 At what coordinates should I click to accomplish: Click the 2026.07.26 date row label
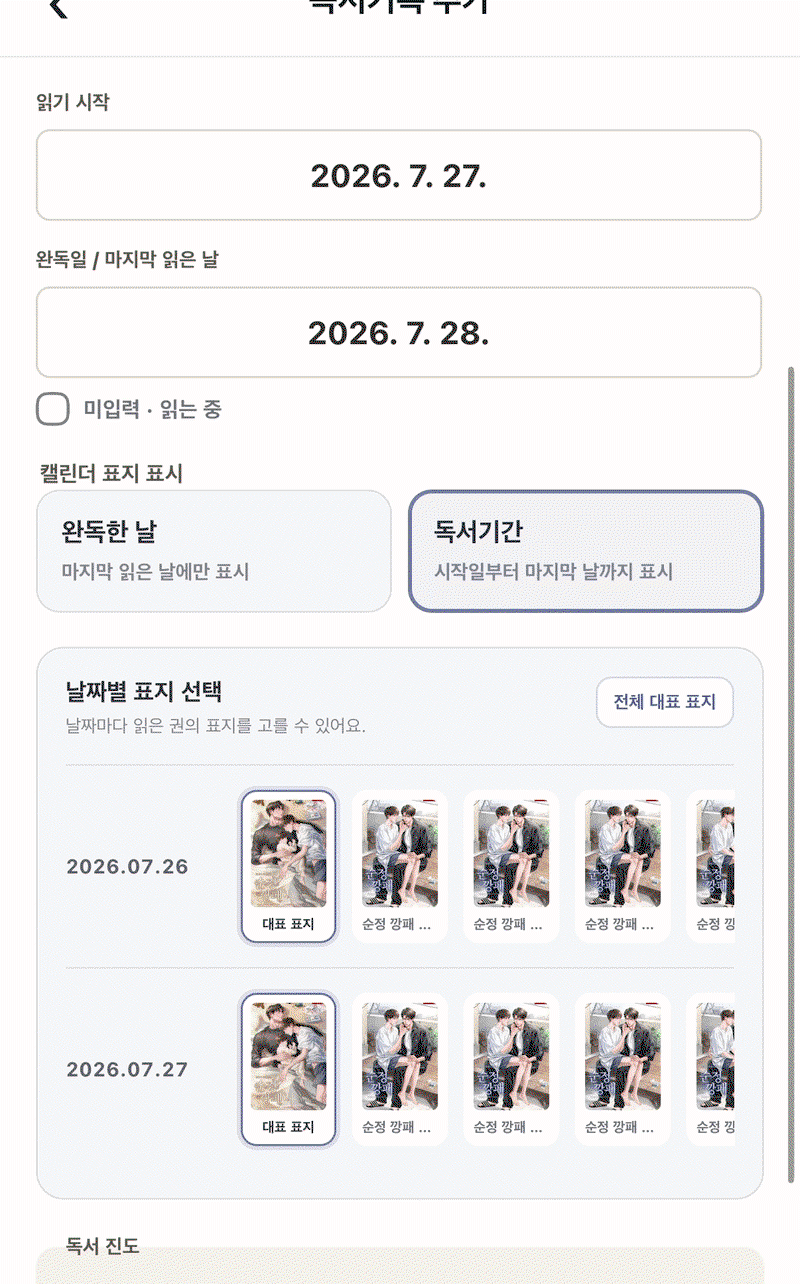127,866
